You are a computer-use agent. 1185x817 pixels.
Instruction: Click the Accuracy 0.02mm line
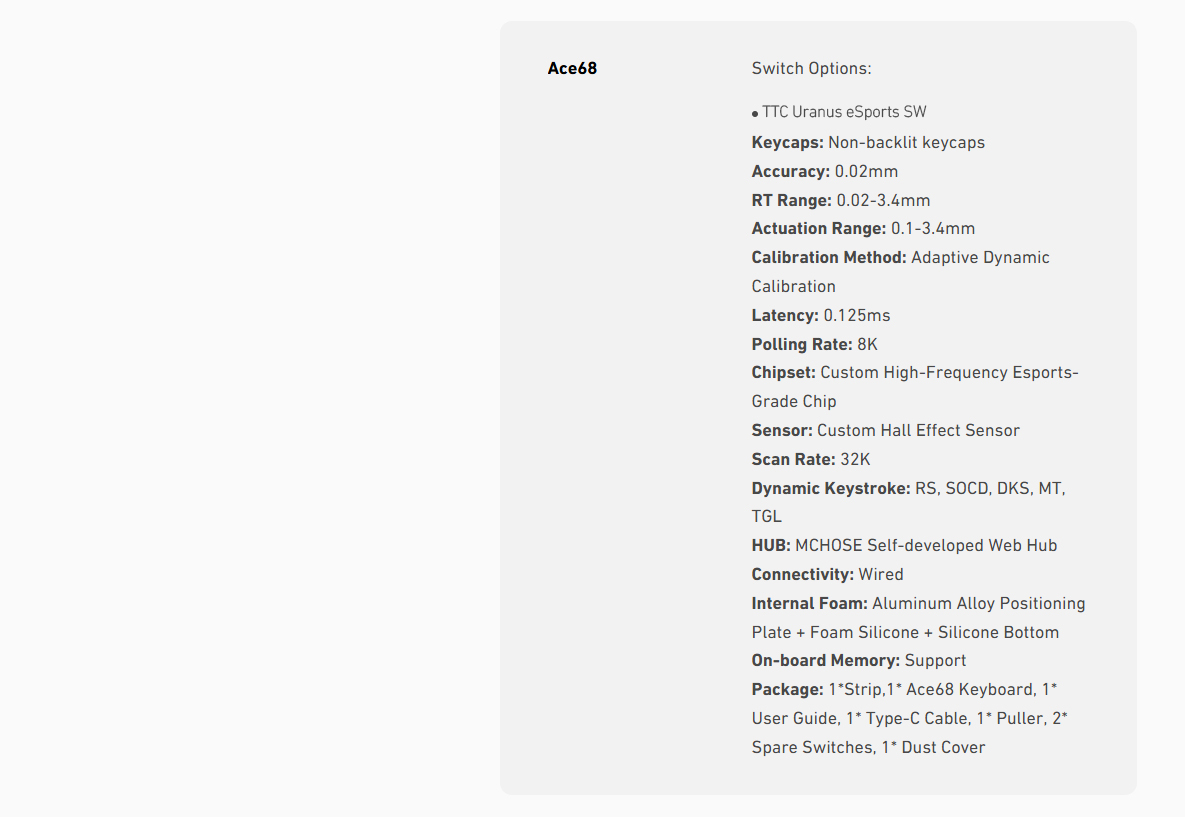[x=824, y=171]
